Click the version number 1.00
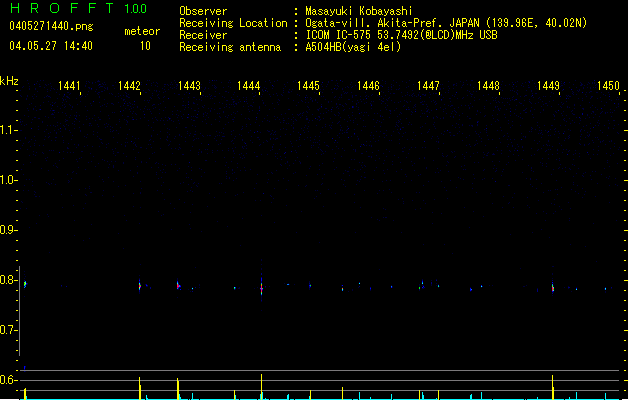The image size is (629, 400). [135, 9]
